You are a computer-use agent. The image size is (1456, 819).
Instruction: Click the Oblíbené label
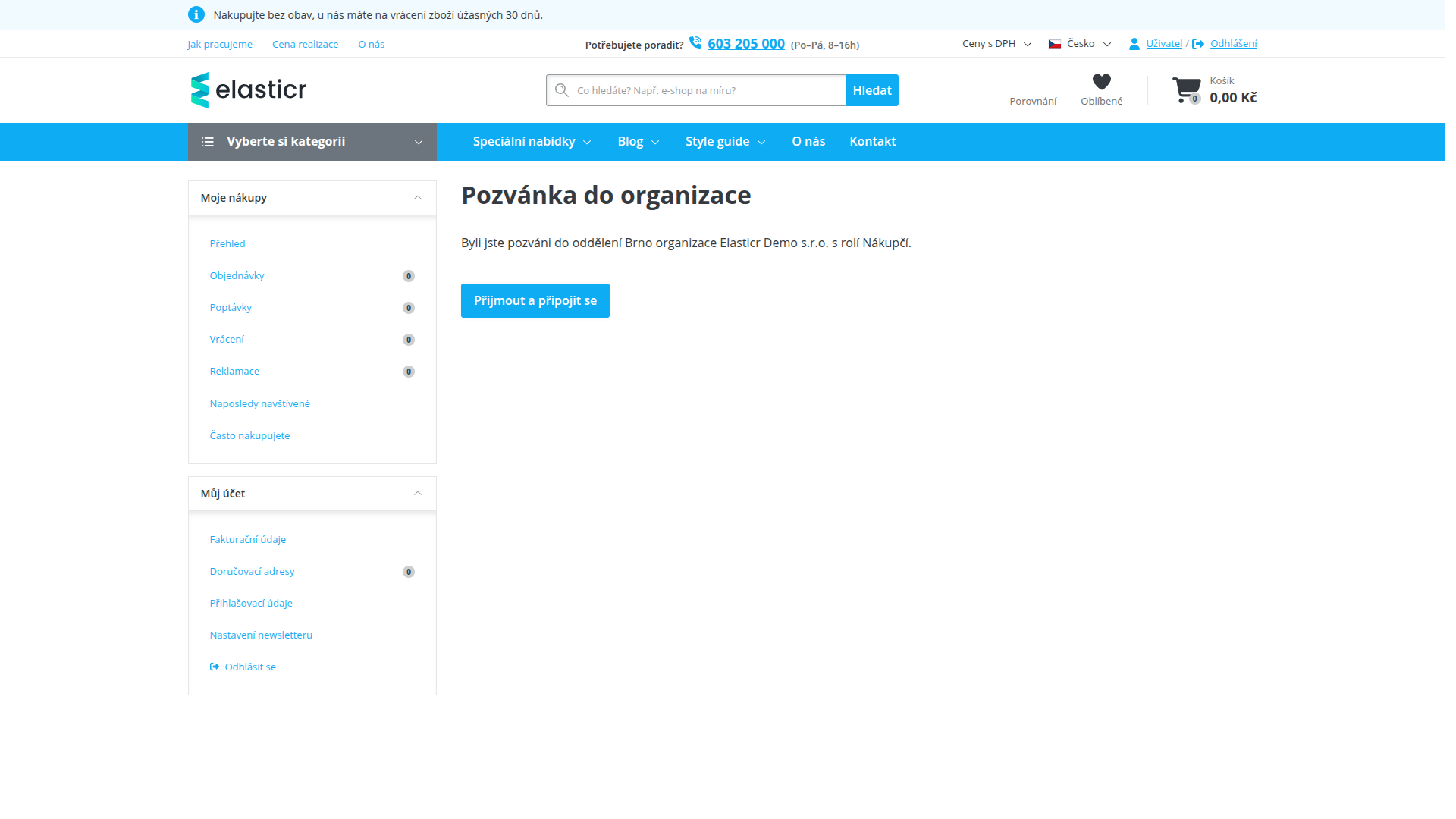[x=1102, y=101]
